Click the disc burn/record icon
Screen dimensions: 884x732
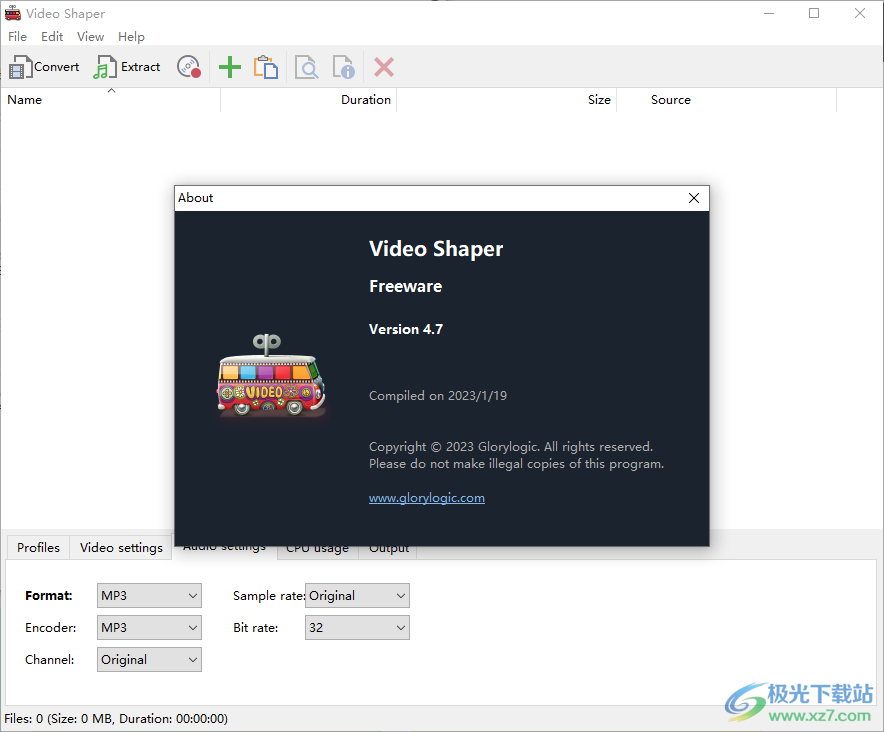click(189, 67)
